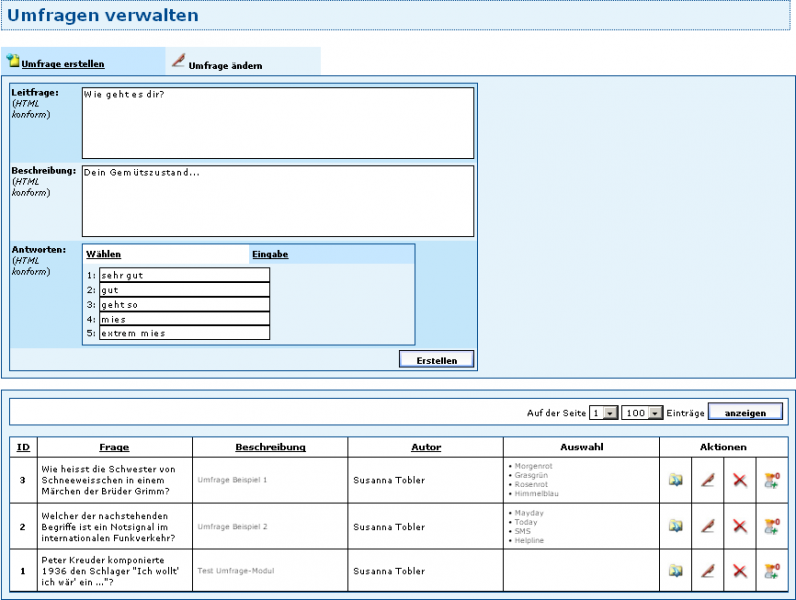796x600 pixels.
Task: Expand the entries-per-page dropdown showing 100
Action: point(642,413)
